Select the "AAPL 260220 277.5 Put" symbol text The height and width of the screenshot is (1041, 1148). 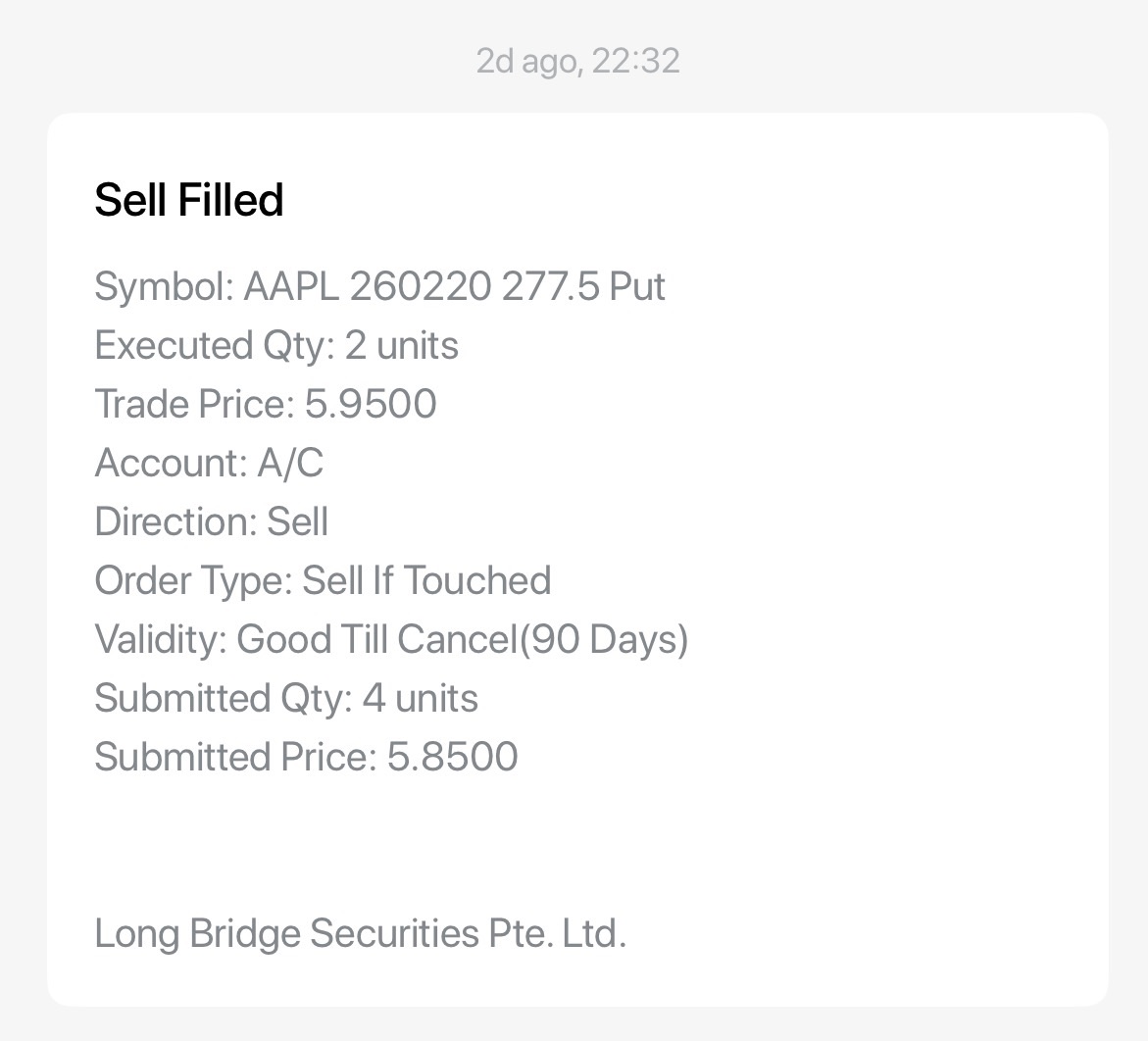pyautogui.click(x=454, y=286)
